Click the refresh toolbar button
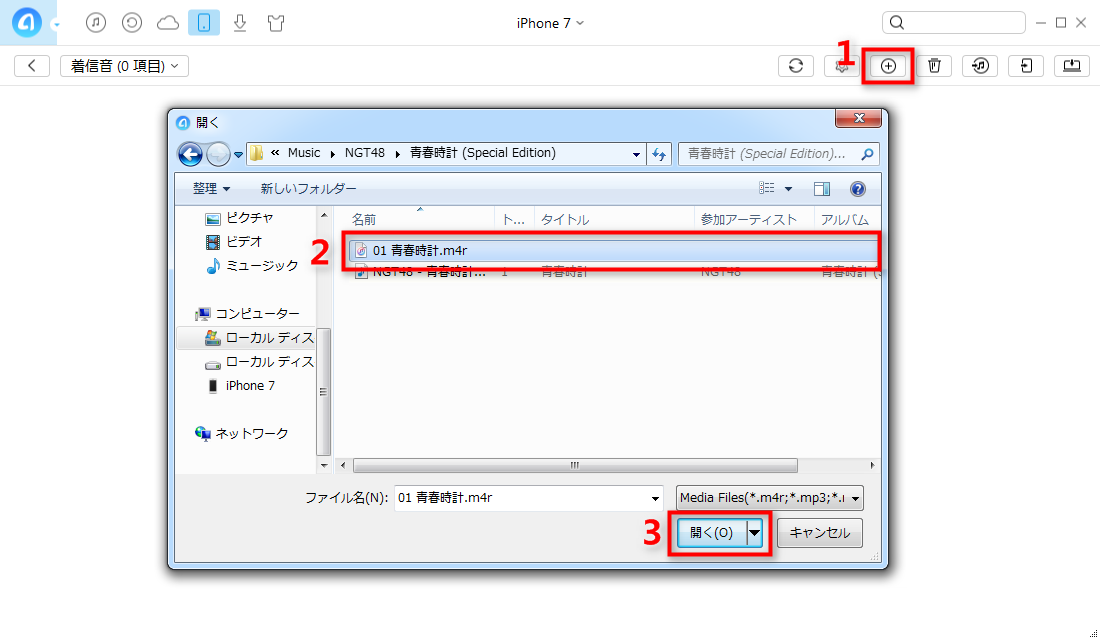The image size is (1100, 640). point(796,66)
